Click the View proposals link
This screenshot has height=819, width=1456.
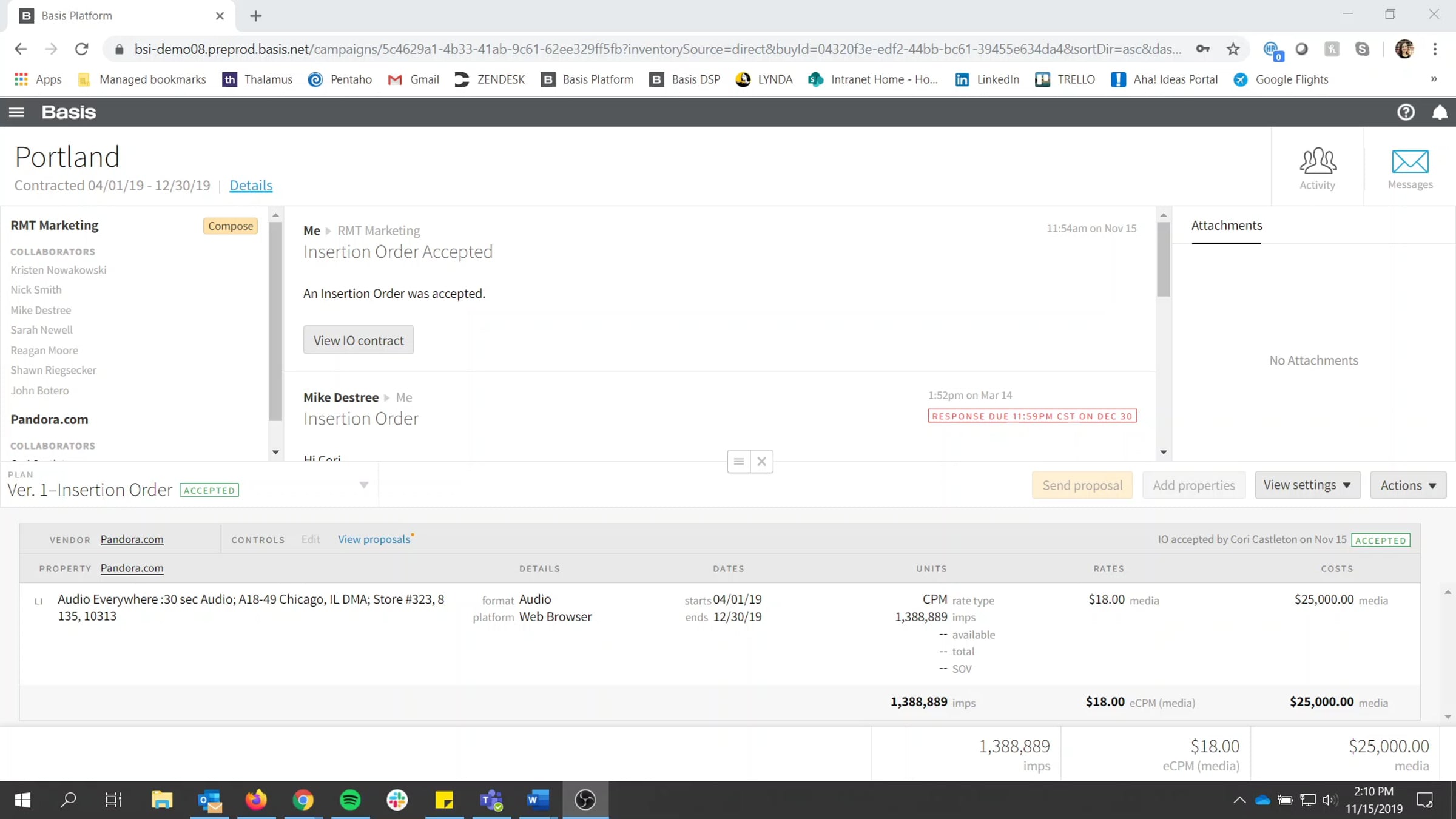pos(374,539)
